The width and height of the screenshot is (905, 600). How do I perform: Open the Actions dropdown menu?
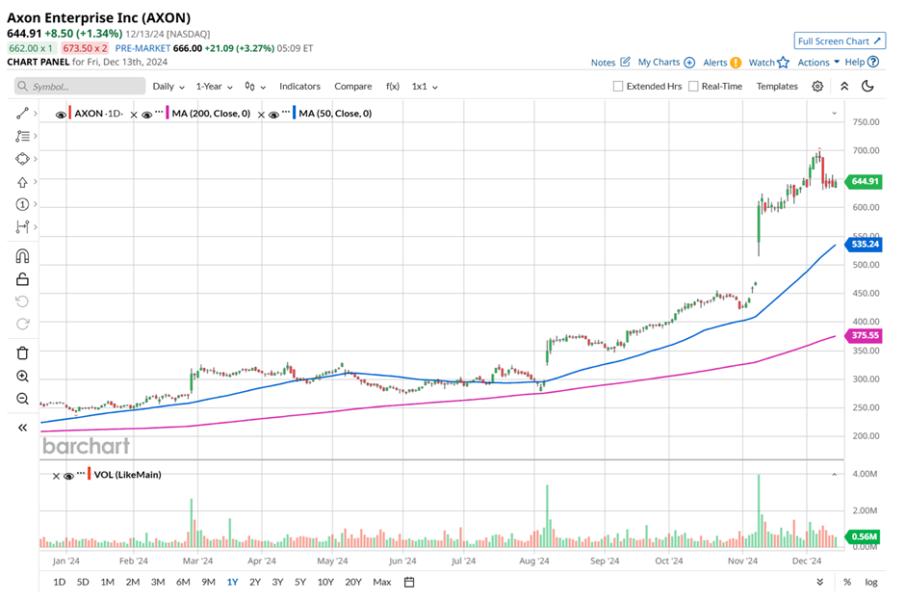tap(818, 62)
